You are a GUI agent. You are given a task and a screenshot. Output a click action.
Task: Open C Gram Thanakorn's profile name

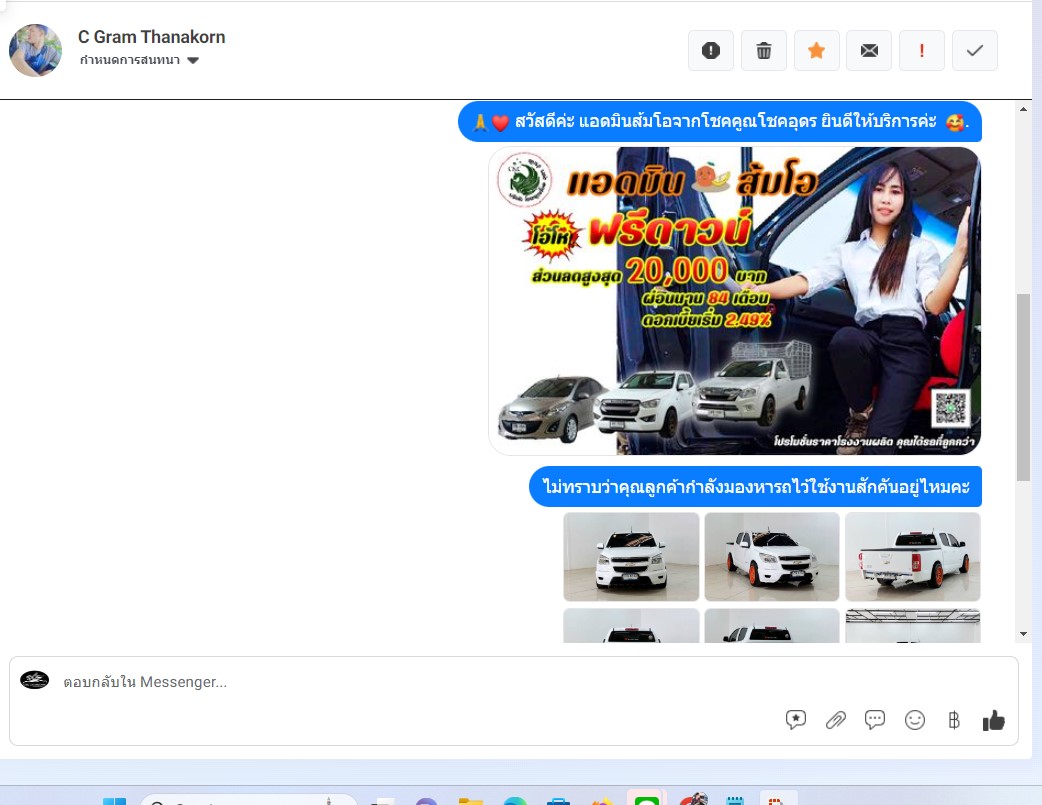point(151,37)
